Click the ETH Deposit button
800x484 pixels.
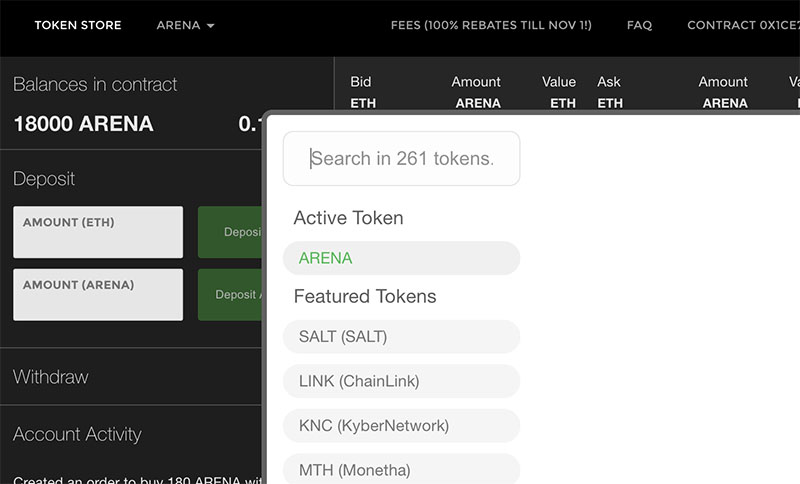click(x=230, y=232)
